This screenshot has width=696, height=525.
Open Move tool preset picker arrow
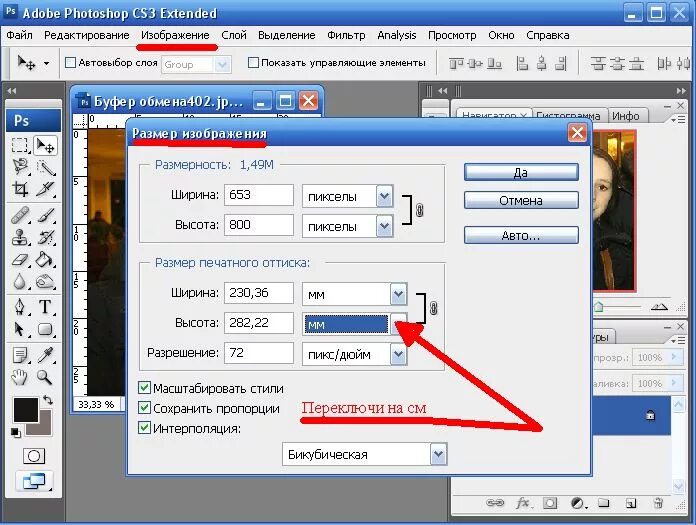(x=47, y=63)
